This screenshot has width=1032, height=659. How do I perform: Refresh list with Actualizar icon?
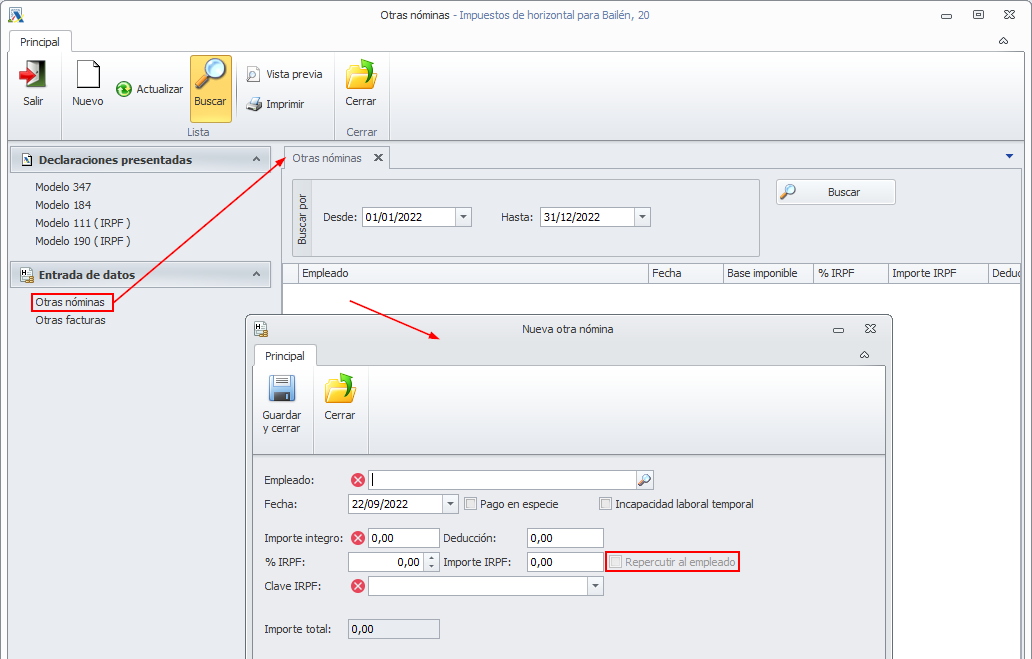(x=124, y=89)
